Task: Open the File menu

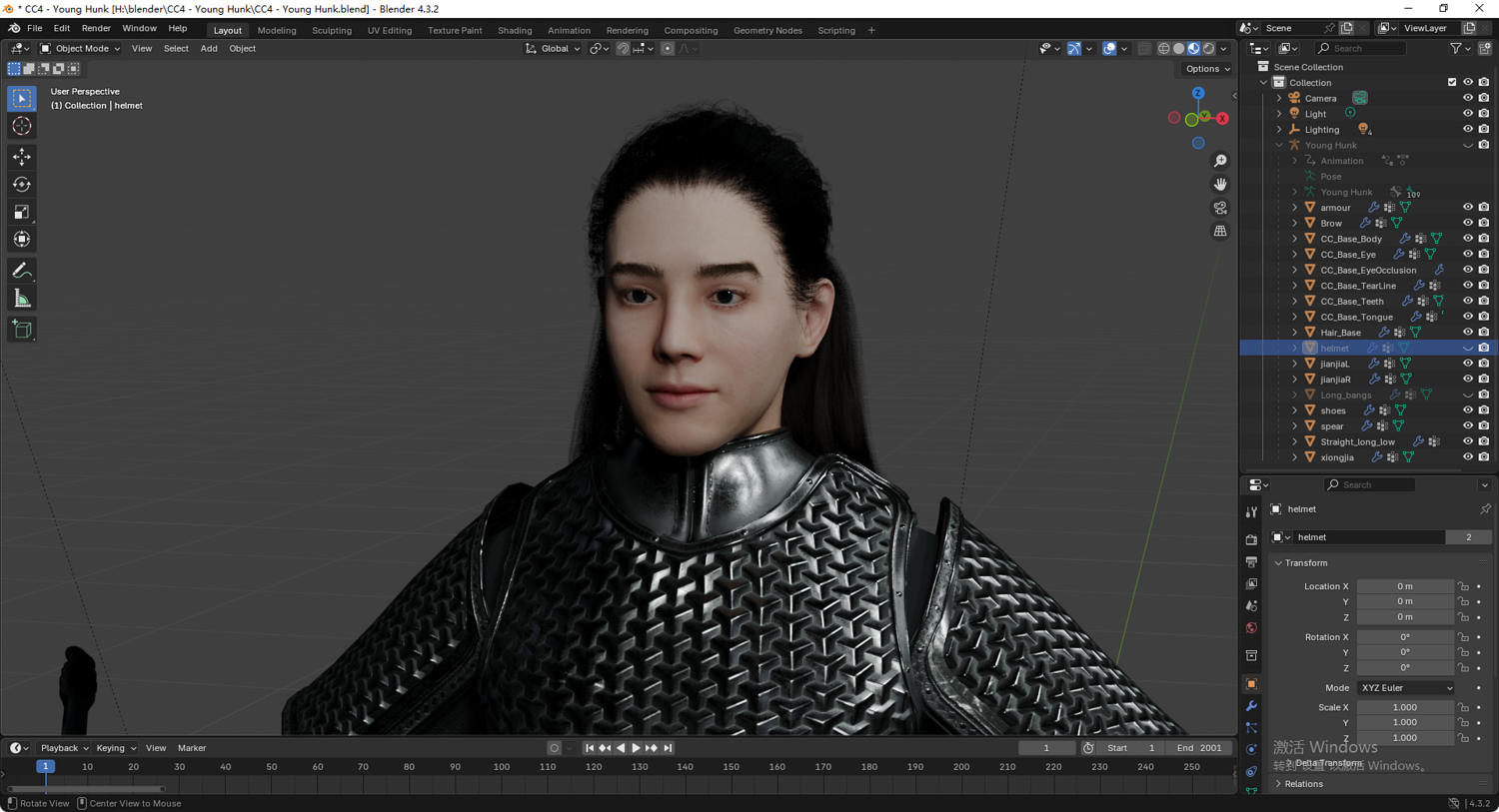Action: 34,29
